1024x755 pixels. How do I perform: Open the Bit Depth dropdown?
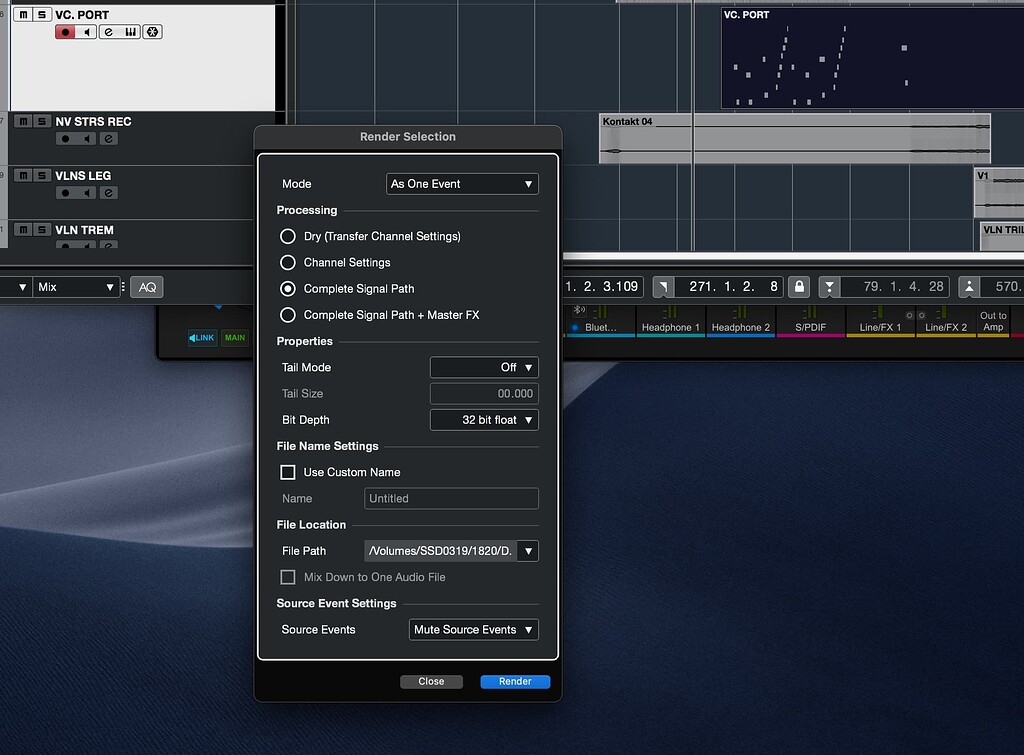pyautogui.click(x=484, y=419)
